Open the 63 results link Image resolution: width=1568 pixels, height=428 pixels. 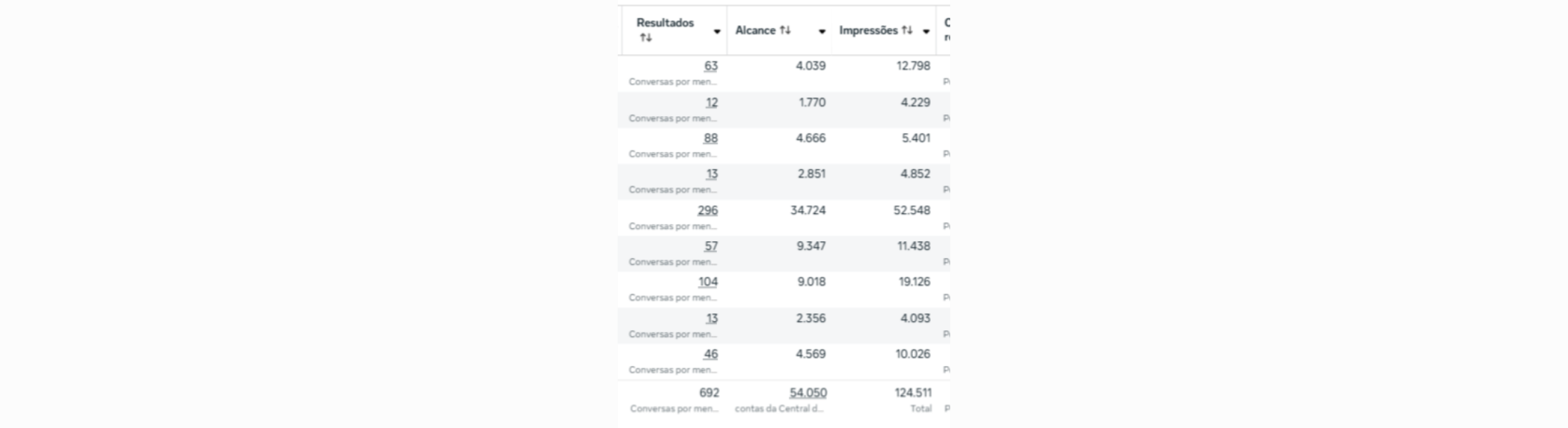click(x=711, y=66)
